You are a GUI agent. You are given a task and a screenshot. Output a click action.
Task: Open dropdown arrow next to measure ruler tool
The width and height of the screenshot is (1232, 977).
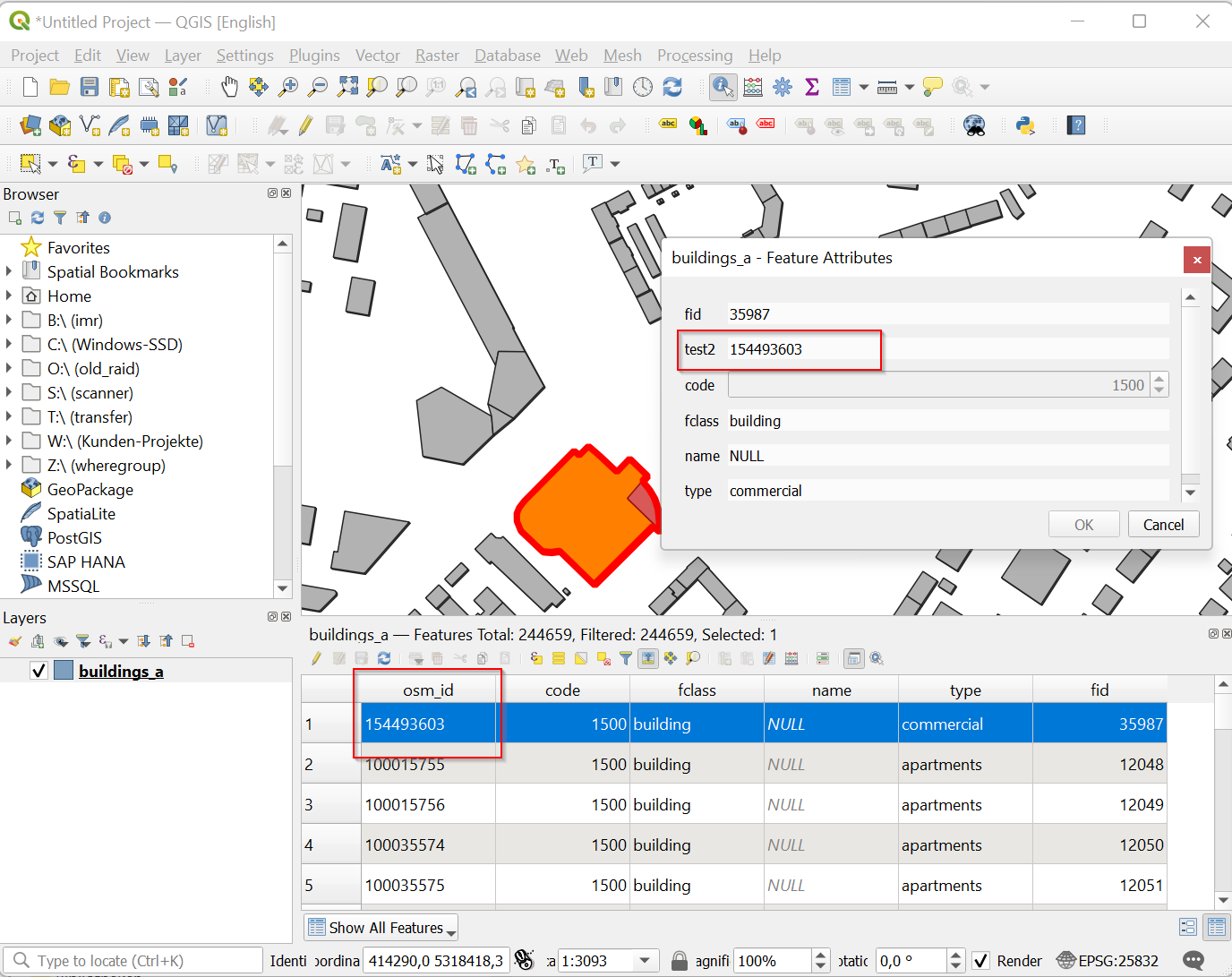coord(910,87)
